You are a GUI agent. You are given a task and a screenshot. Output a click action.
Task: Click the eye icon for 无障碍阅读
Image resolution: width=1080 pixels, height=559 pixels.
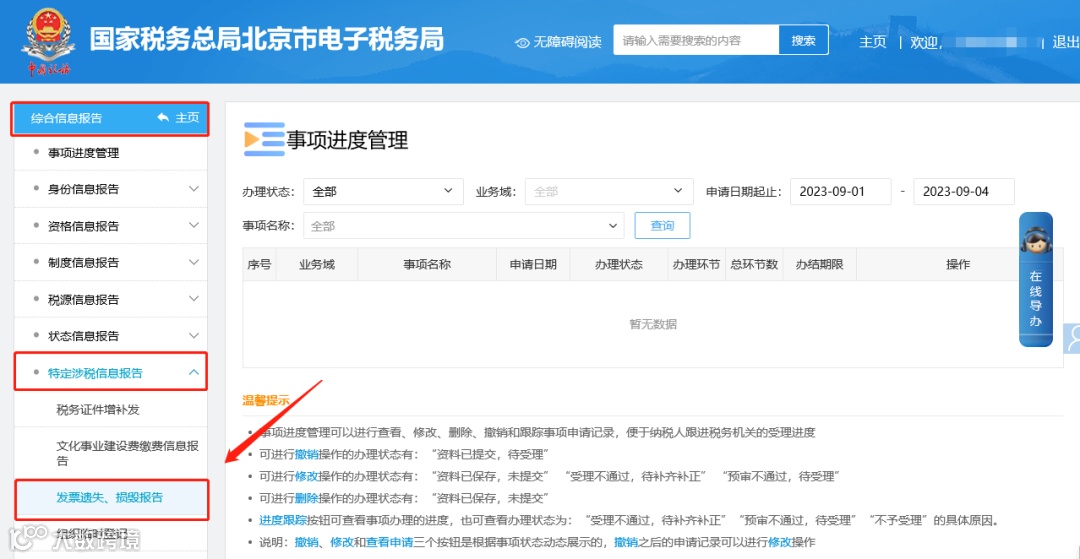click(523, 43)
